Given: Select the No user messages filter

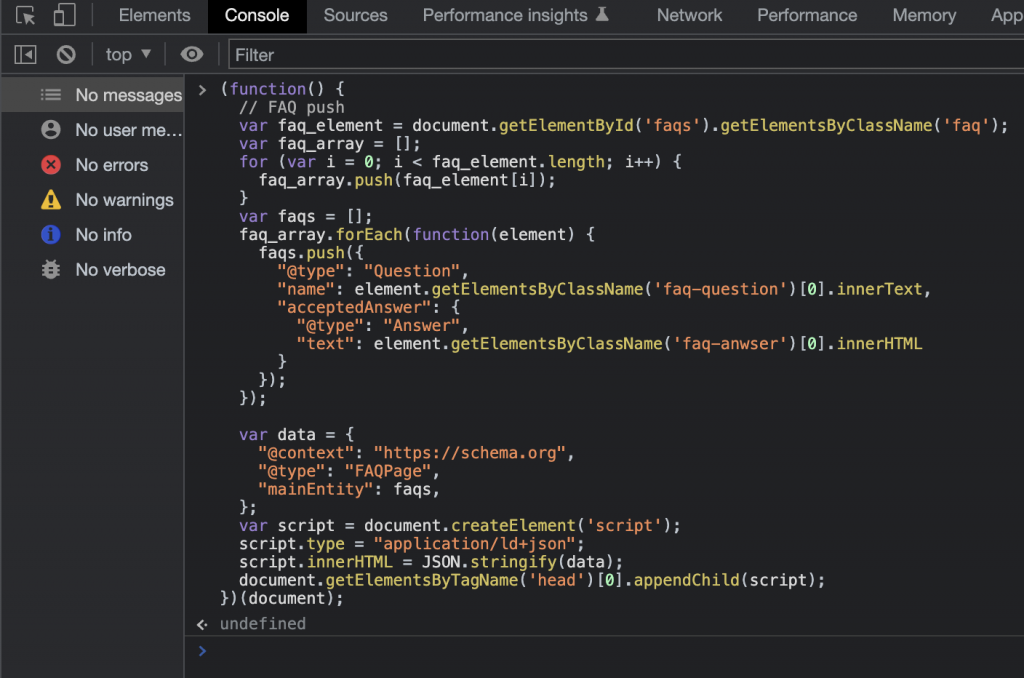Looking at the screenshot, I should point(93,130).
